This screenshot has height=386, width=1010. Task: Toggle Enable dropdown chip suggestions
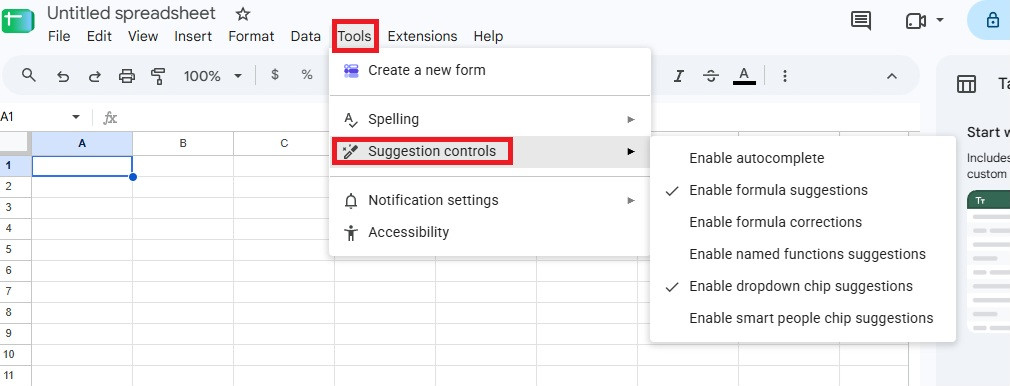point(803,286)
